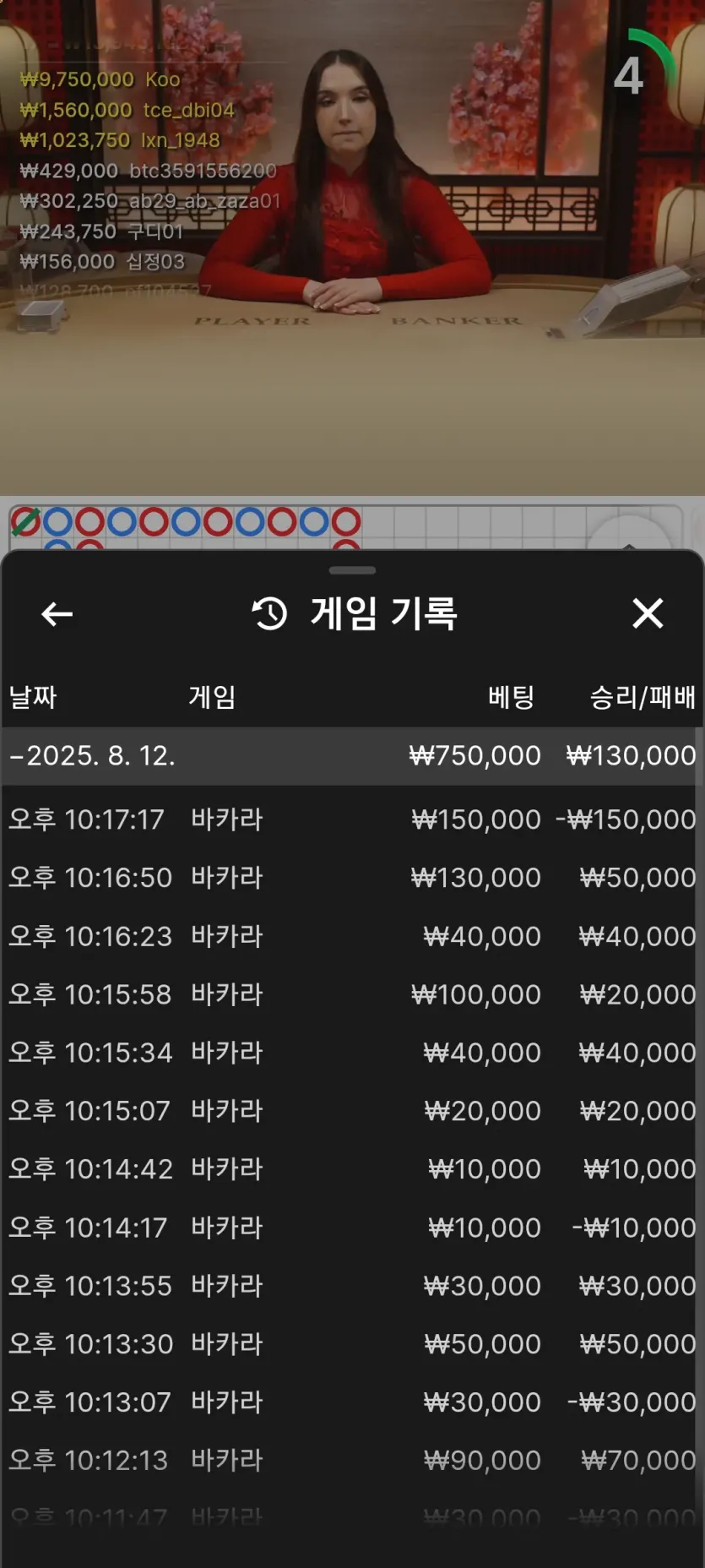
Task: Open the 오후 10:16:50 바카라 record
Action: [352, 878]
